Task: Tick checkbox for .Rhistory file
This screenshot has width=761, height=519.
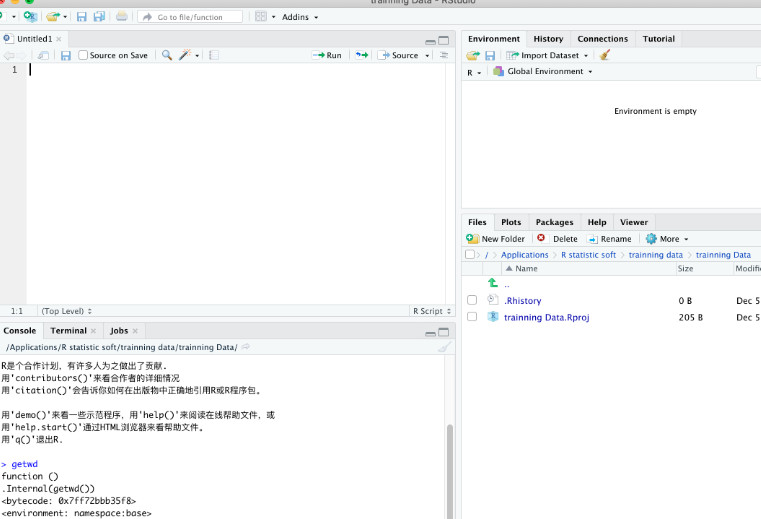Action: [472, 300]
